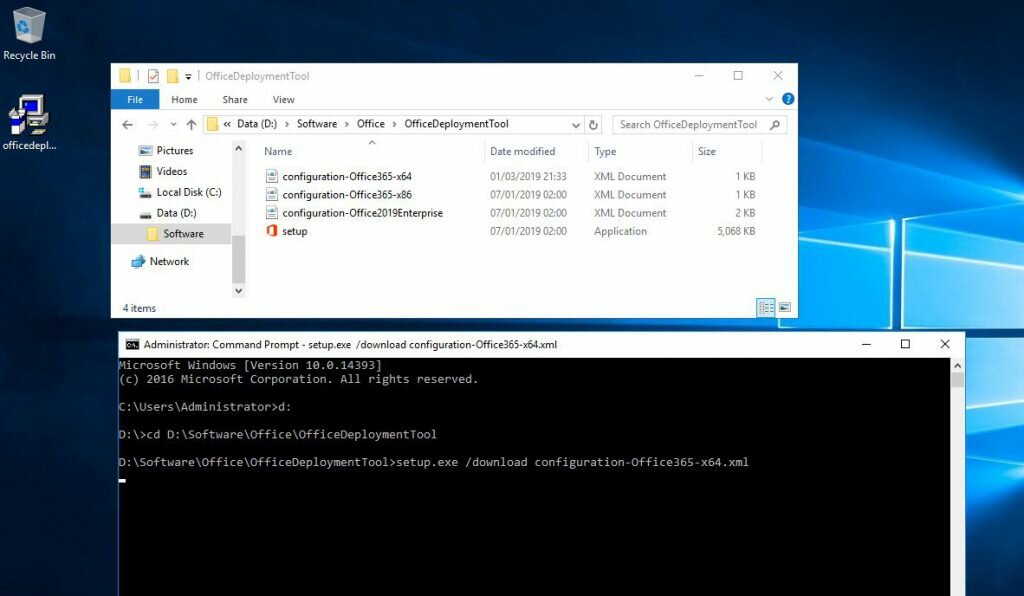Screen dimensions: 1024x596
Task: Click the Application type cell for setup
Action: [620, 232]
